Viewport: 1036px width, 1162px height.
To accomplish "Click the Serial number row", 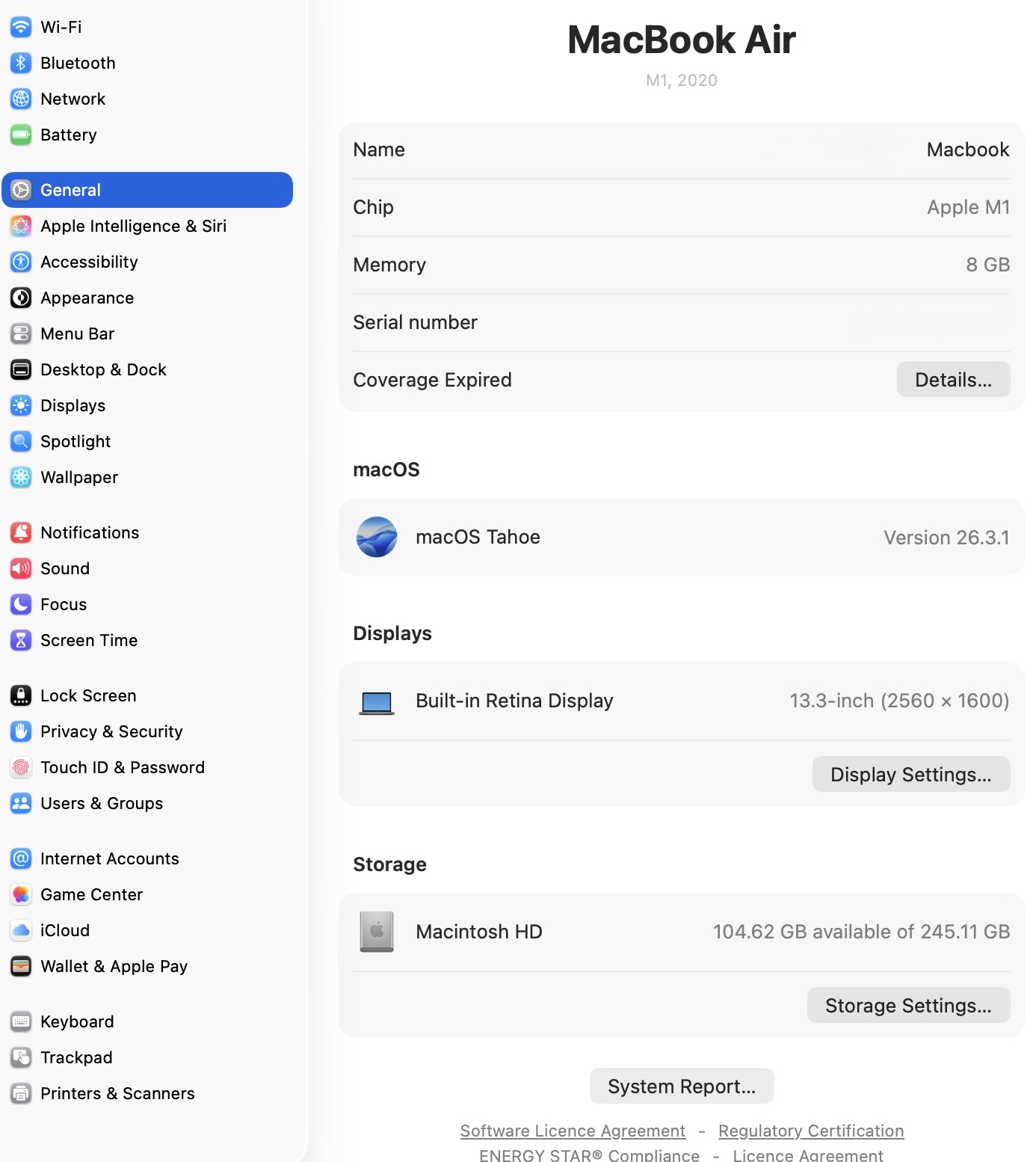I will click(x=681, y=322).
